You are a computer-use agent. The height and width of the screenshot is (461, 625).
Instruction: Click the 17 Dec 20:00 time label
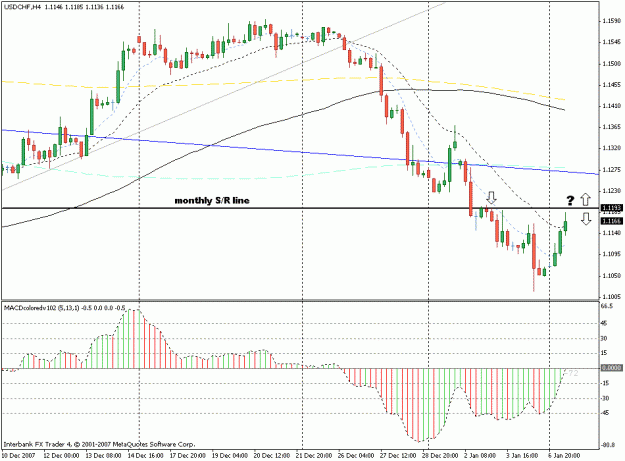click(188, 455)
